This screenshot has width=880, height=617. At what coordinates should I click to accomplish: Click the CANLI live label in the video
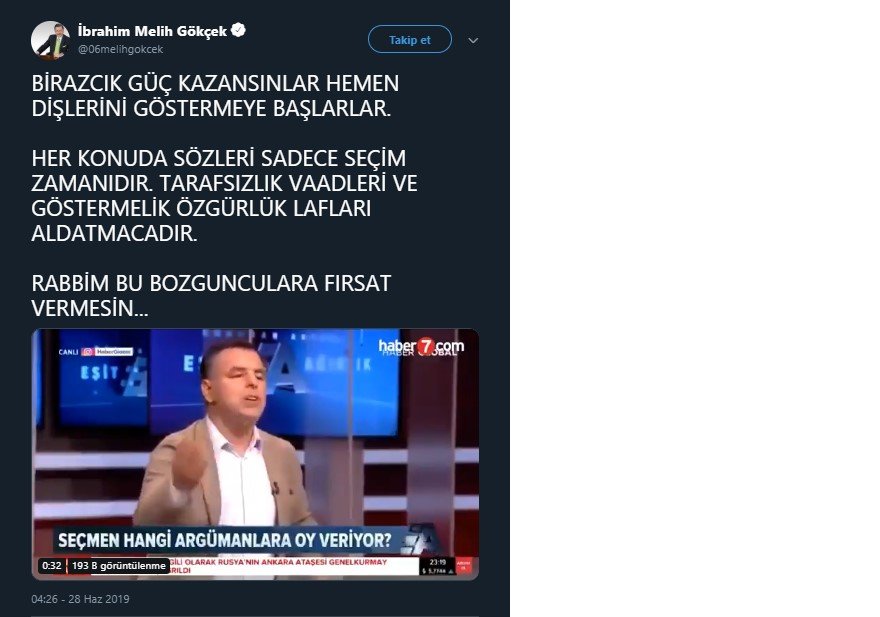coord(68,352)
